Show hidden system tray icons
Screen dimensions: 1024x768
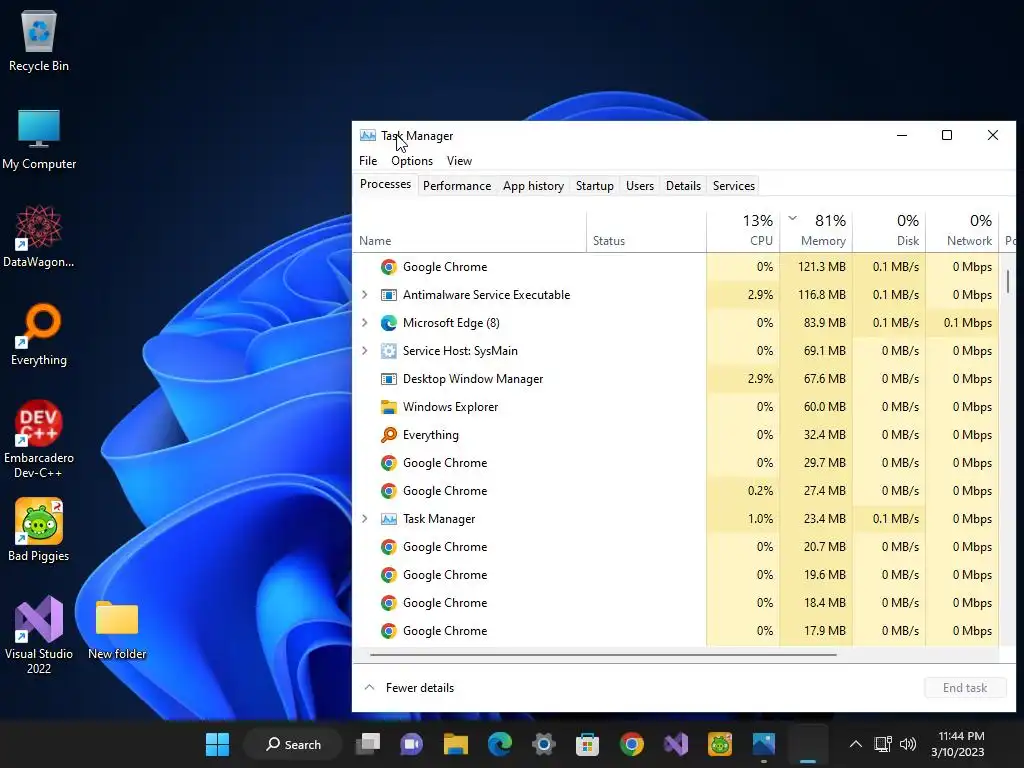coord(856,744)
